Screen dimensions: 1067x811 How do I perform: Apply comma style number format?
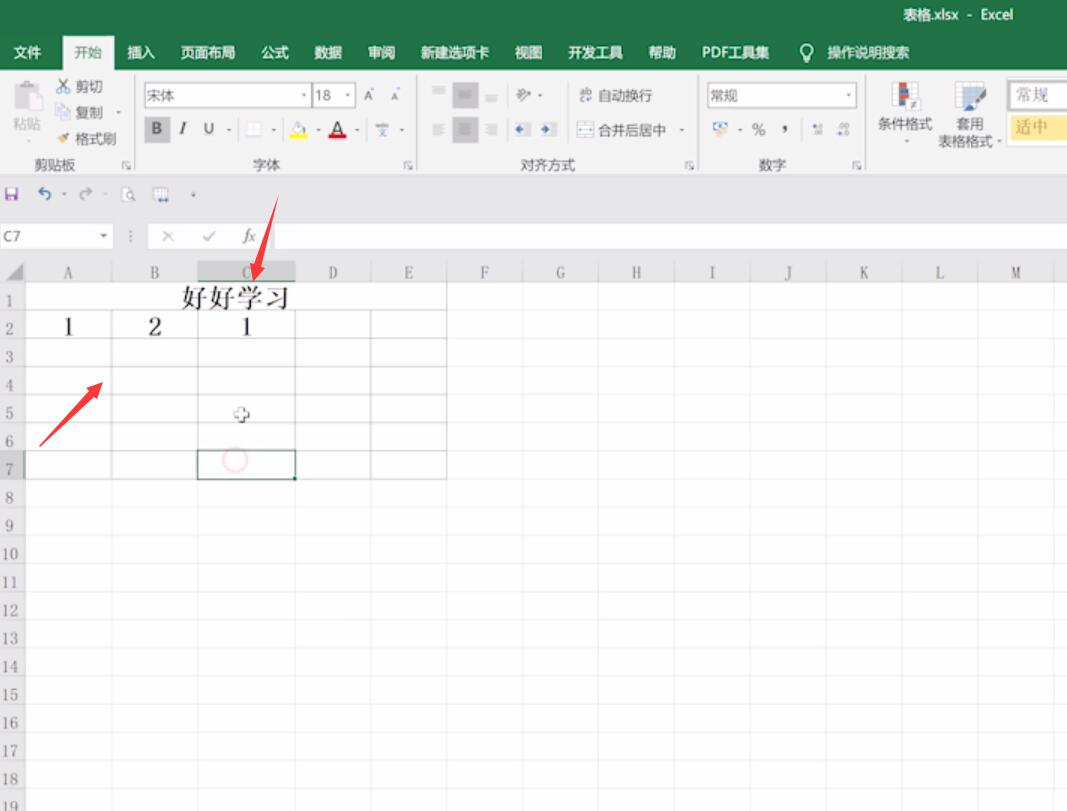(785, 129)
